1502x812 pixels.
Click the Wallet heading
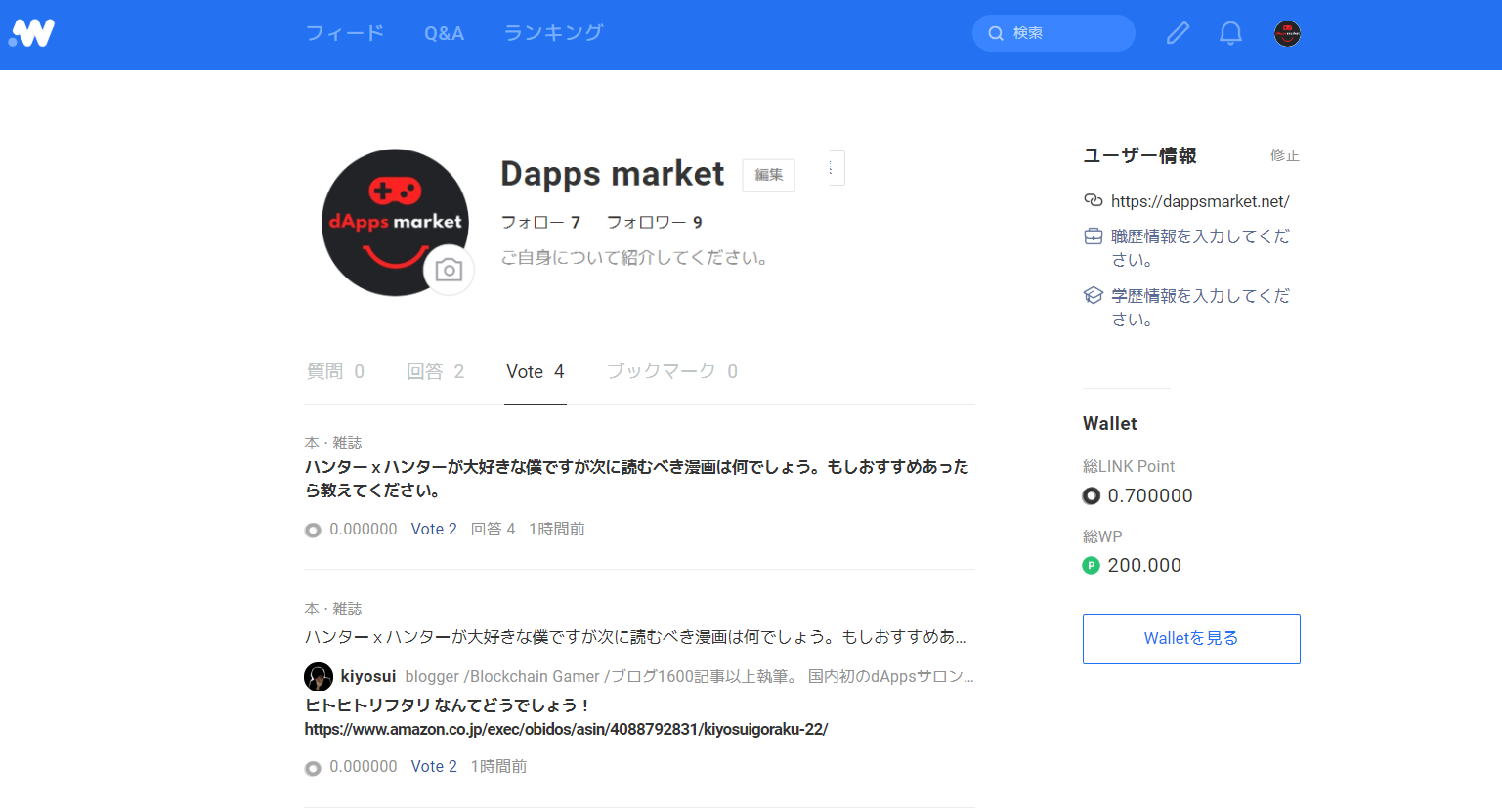(1110, 423)
